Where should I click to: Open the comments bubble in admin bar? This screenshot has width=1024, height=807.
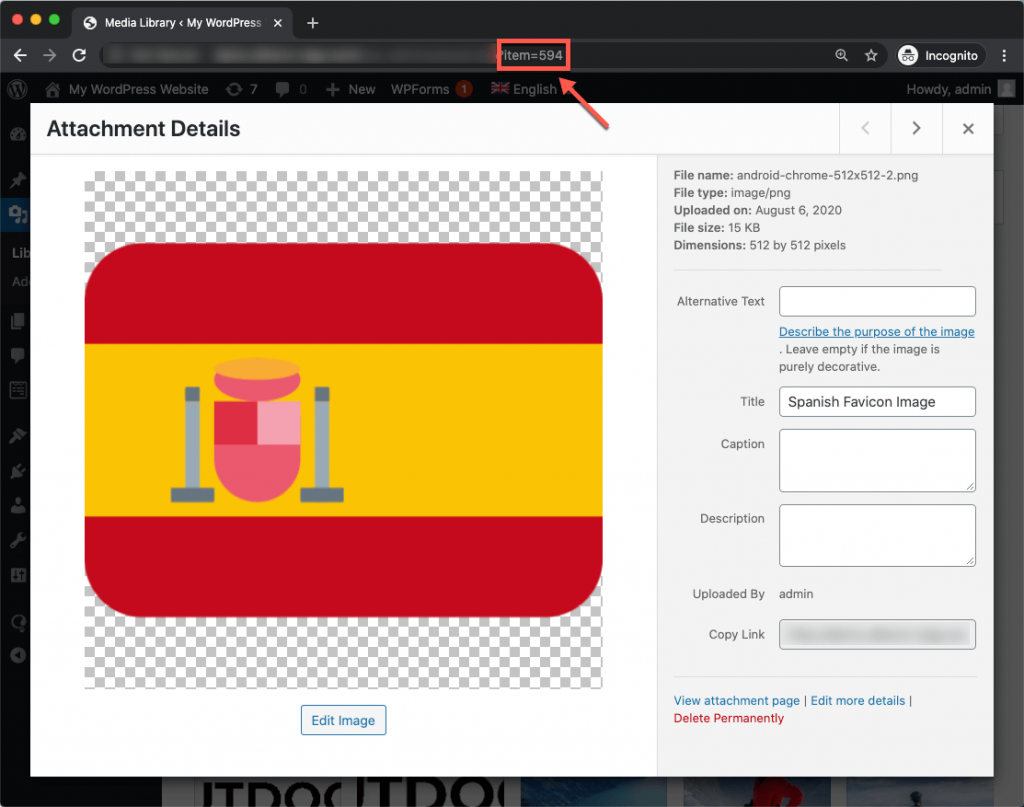click(x=291, y=89)
